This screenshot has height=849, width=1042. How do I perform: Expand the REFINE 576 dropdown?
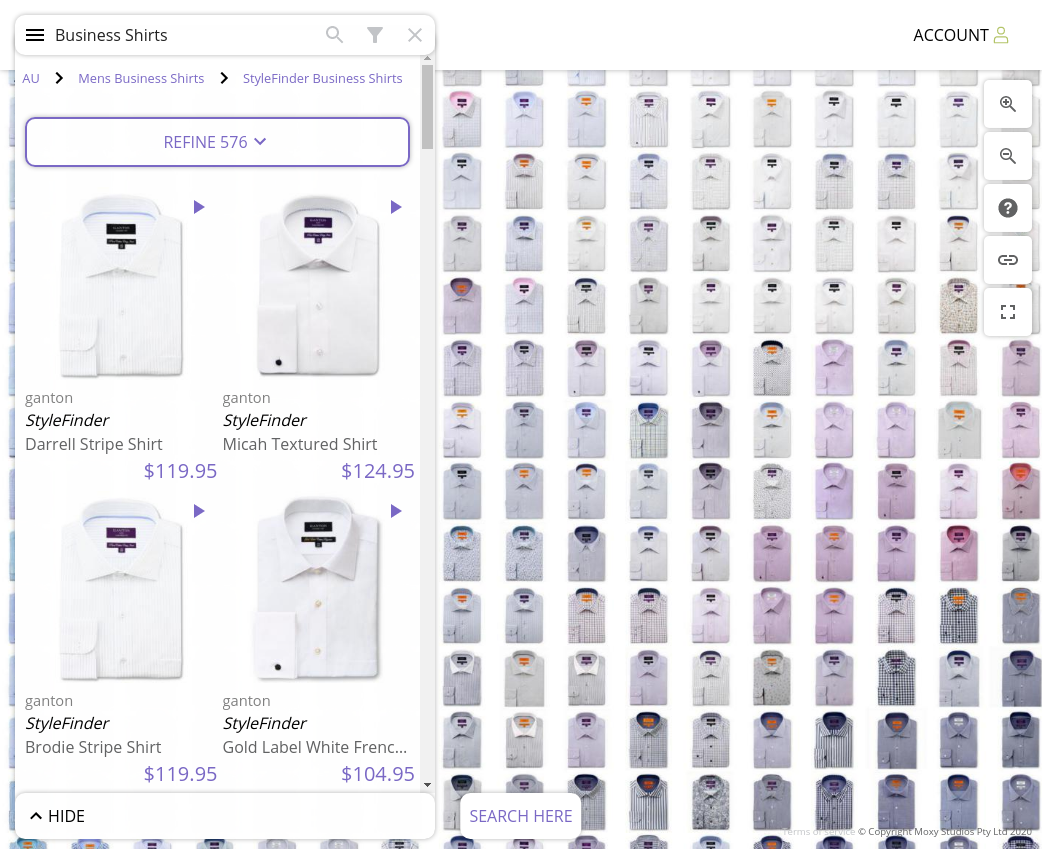(217, 142)
